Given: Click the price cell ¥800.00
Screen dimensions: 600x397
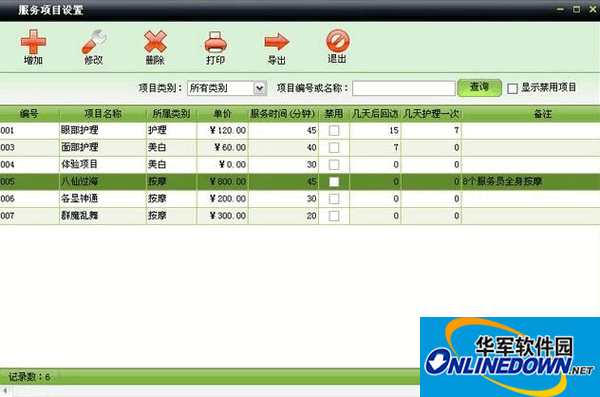Looking at the screenshot, I should [222, 181].
